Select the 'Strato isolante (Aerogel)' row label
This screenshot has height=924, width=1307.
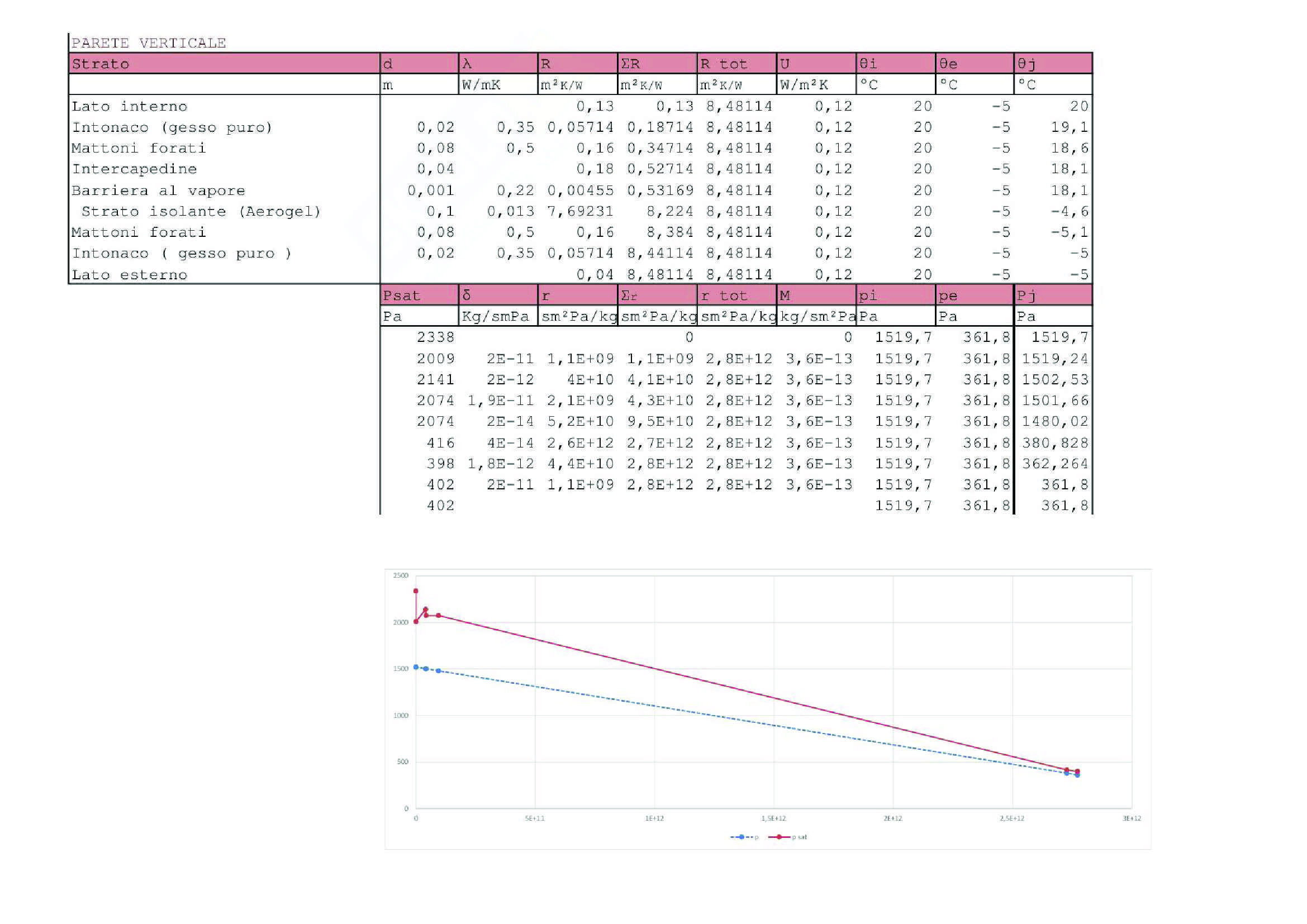pos(201,212)
